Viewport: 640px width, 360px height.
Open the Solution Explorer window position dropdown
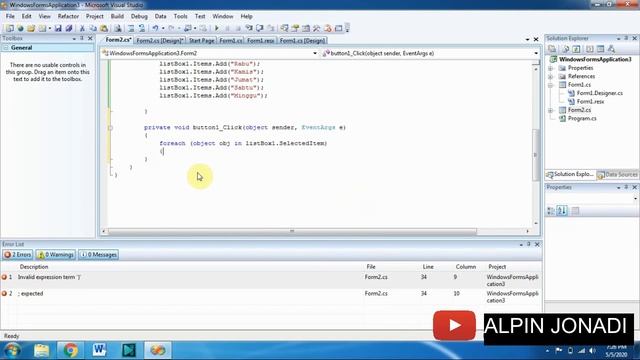tap(618, 38)
